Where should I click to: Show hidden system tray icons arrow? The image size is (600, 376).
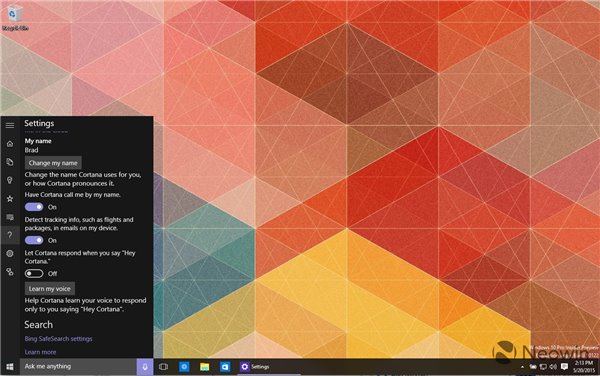pos(522,367)
